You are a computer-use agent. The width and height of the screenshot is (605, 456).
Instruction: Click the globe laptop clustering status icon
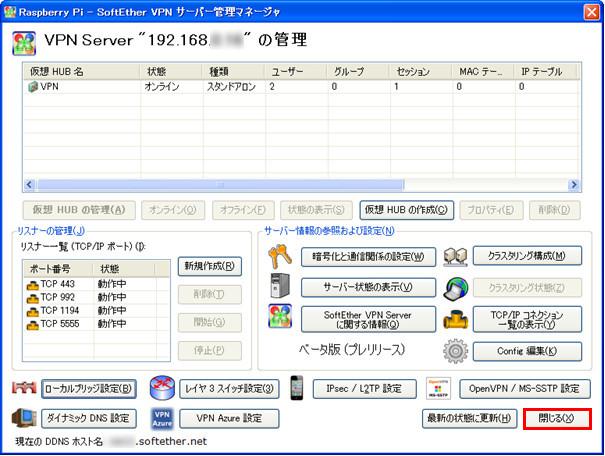455,288
